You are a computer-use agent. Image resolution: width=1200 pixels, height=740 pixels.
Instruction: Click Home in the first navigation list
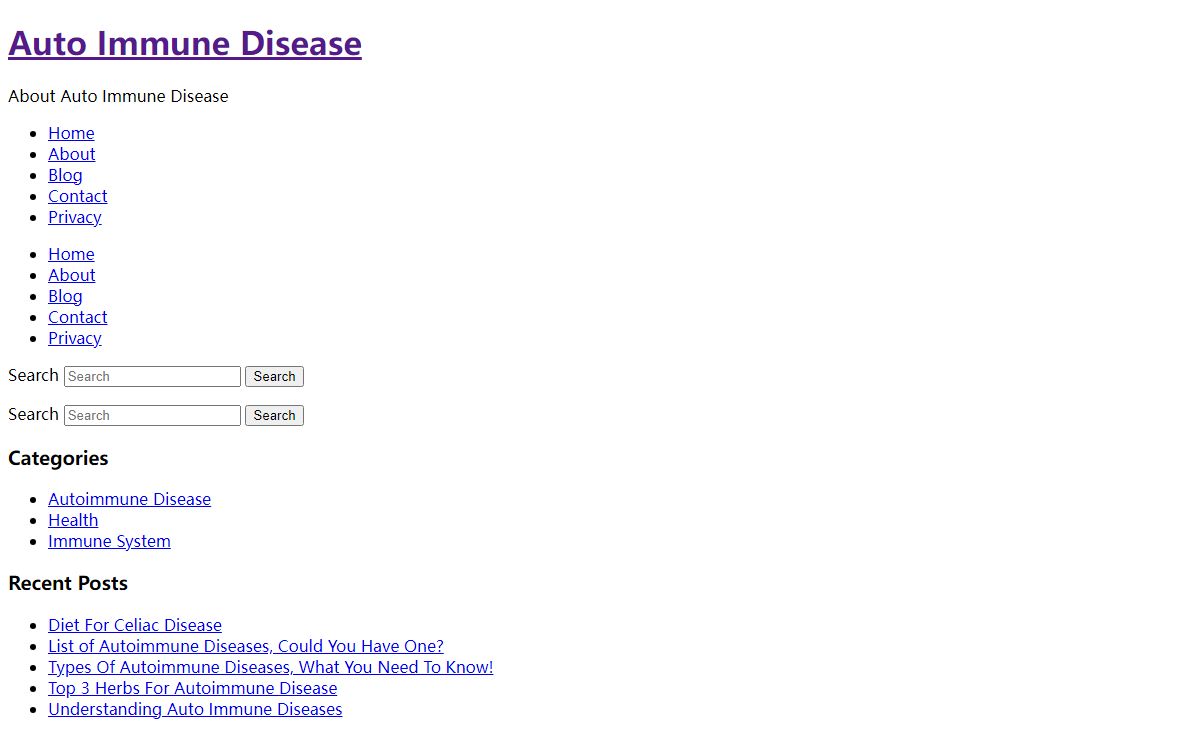click(x=71, y=133)
